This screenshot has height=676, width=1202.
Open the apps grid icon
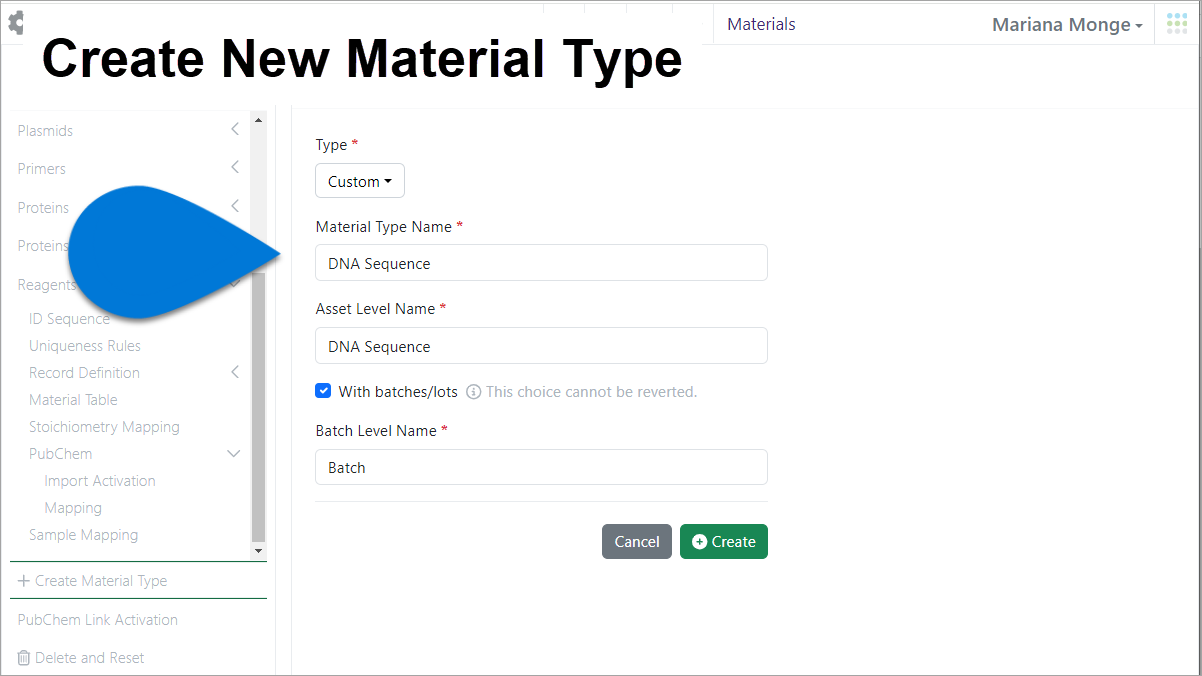click(1177, 23)
